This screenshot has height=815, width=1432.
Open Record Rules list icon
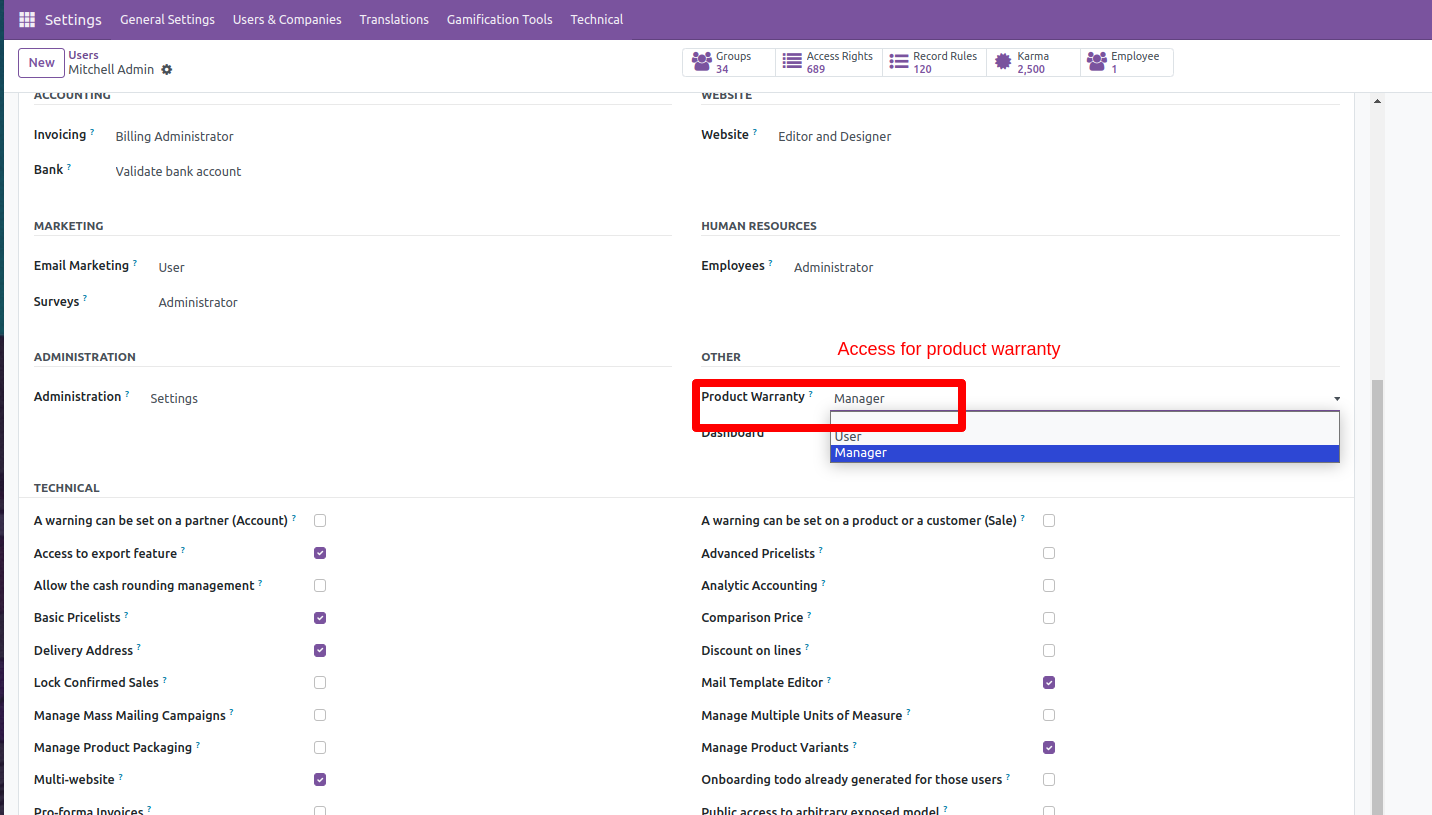coord(899,62)
